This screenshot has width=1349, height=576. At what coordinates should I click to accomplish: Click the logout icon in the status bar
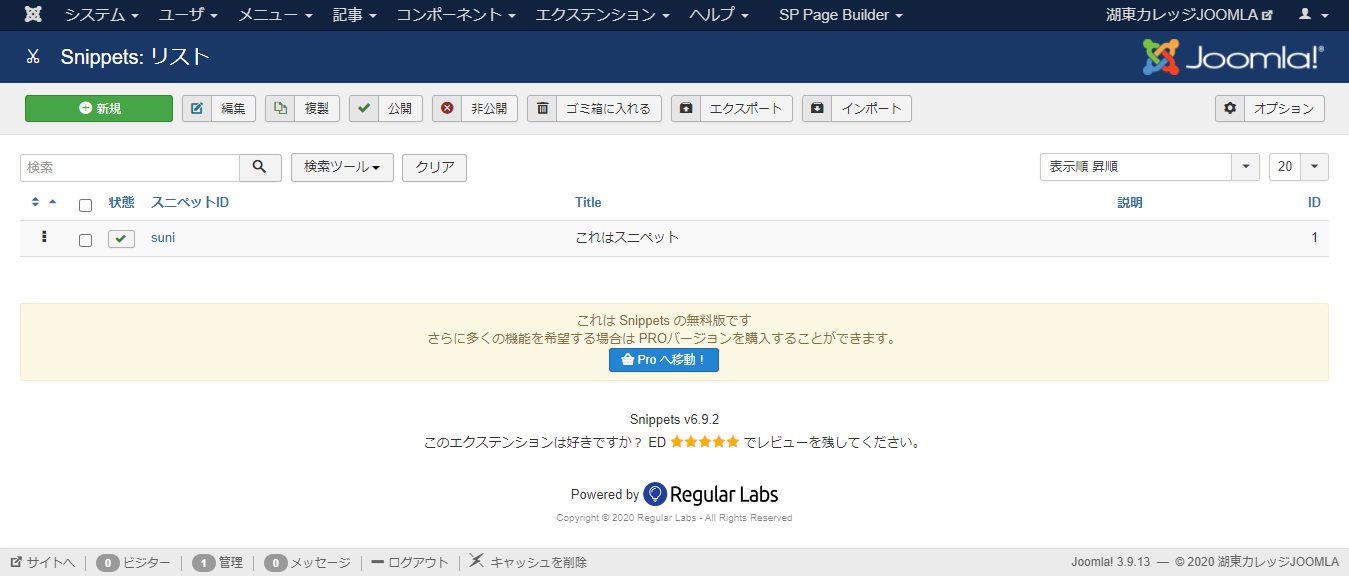(x=379, y=562)
